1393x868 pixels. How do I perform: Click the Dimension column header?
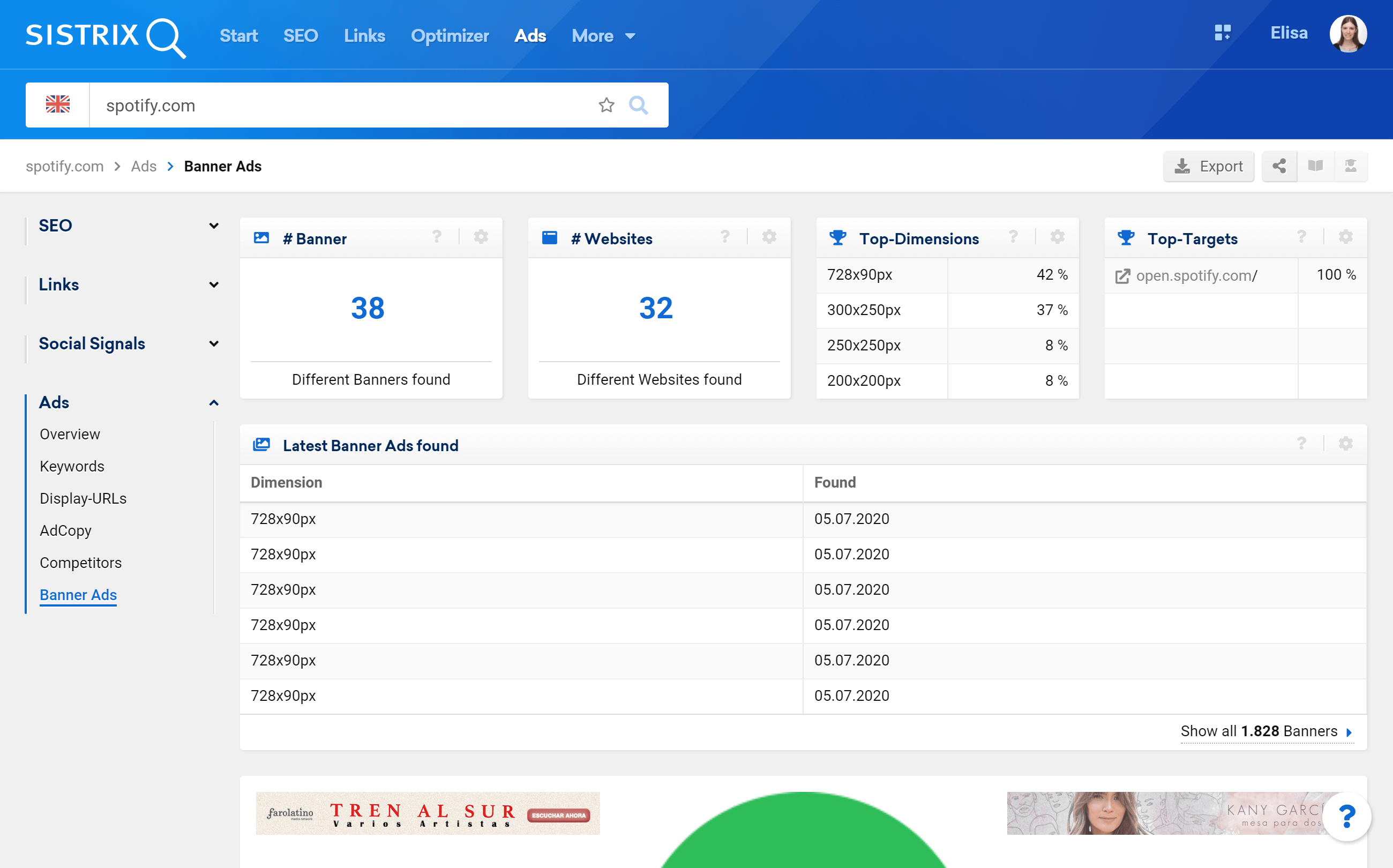287,483
